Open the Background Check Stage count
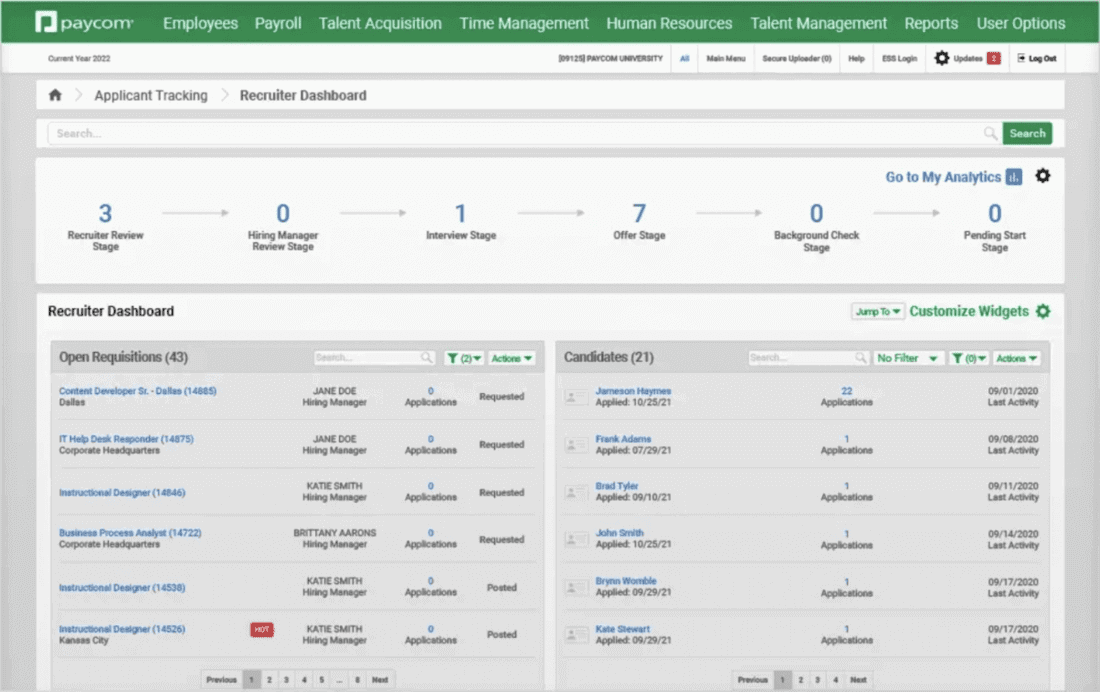This screenshot has height=692, width=1100. 816,213
